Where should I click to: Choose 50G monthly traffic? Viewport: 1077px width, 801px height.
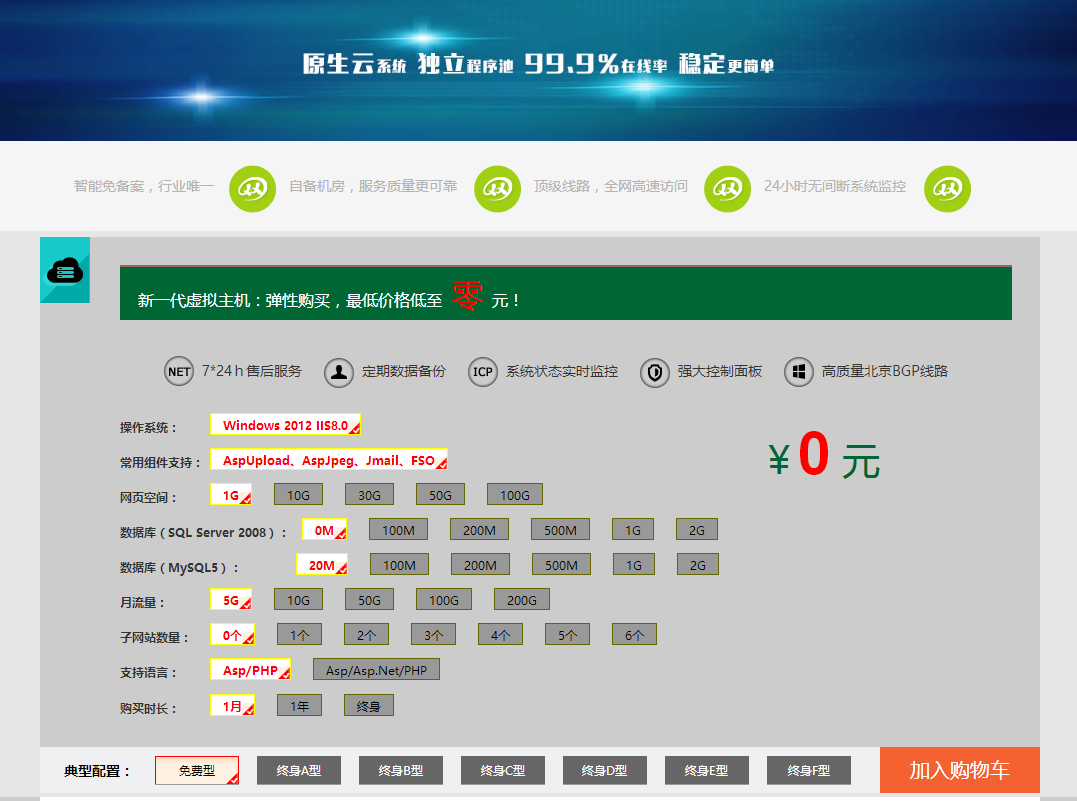pyautogui.click(x=370, y=600)
